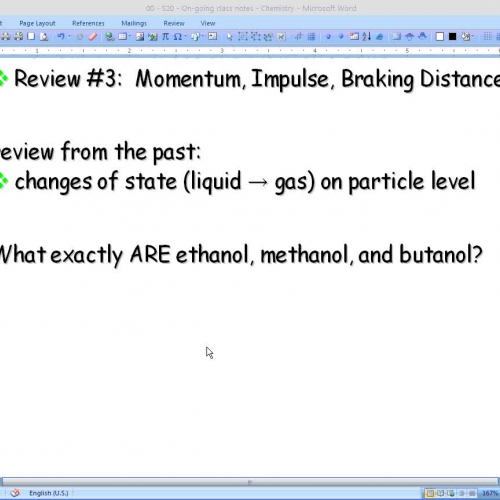Click the 167% zoom level button
The width and height of the screenshot is (500, 500).
pyautogui.click(x=490, y=493)
